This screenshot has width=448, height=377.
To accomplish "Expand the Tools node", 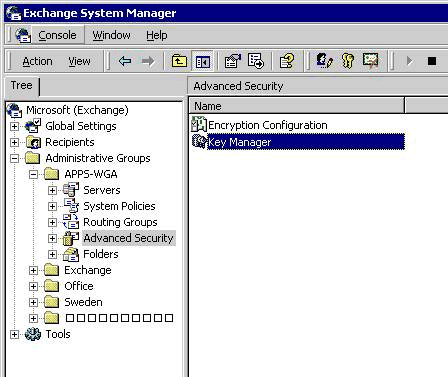I will coord(14,334).
